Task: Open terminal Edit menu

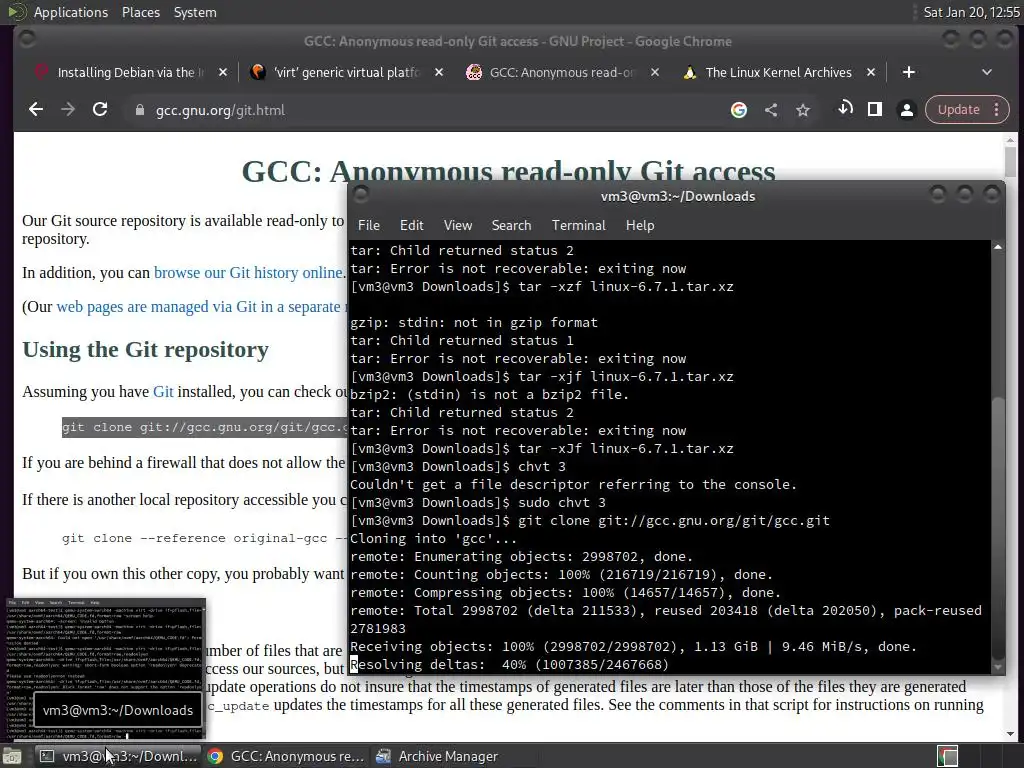Action: [411, 225]
